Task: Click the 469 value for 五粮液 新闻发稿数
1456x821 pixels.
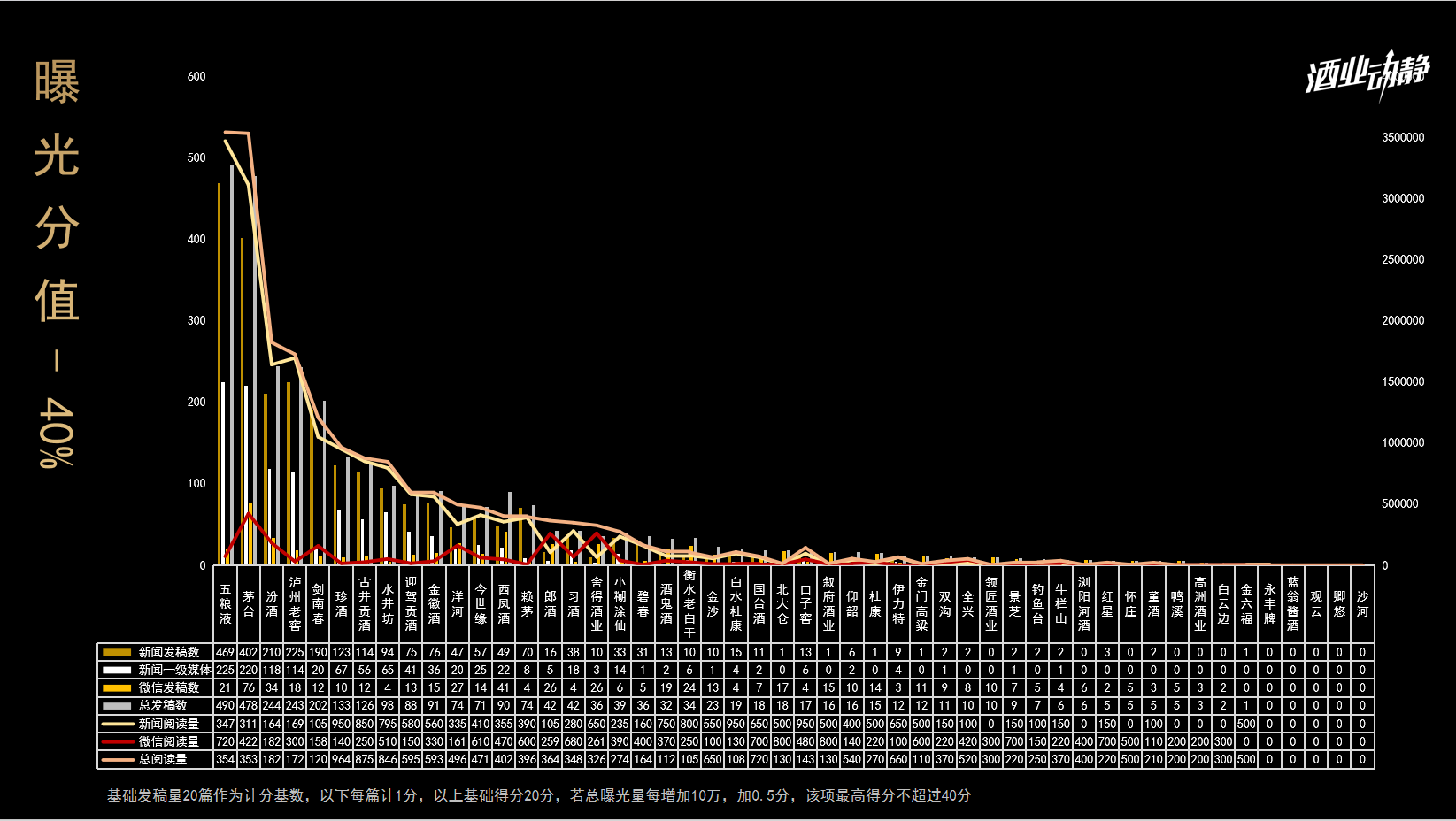Action: click(226, 652)
